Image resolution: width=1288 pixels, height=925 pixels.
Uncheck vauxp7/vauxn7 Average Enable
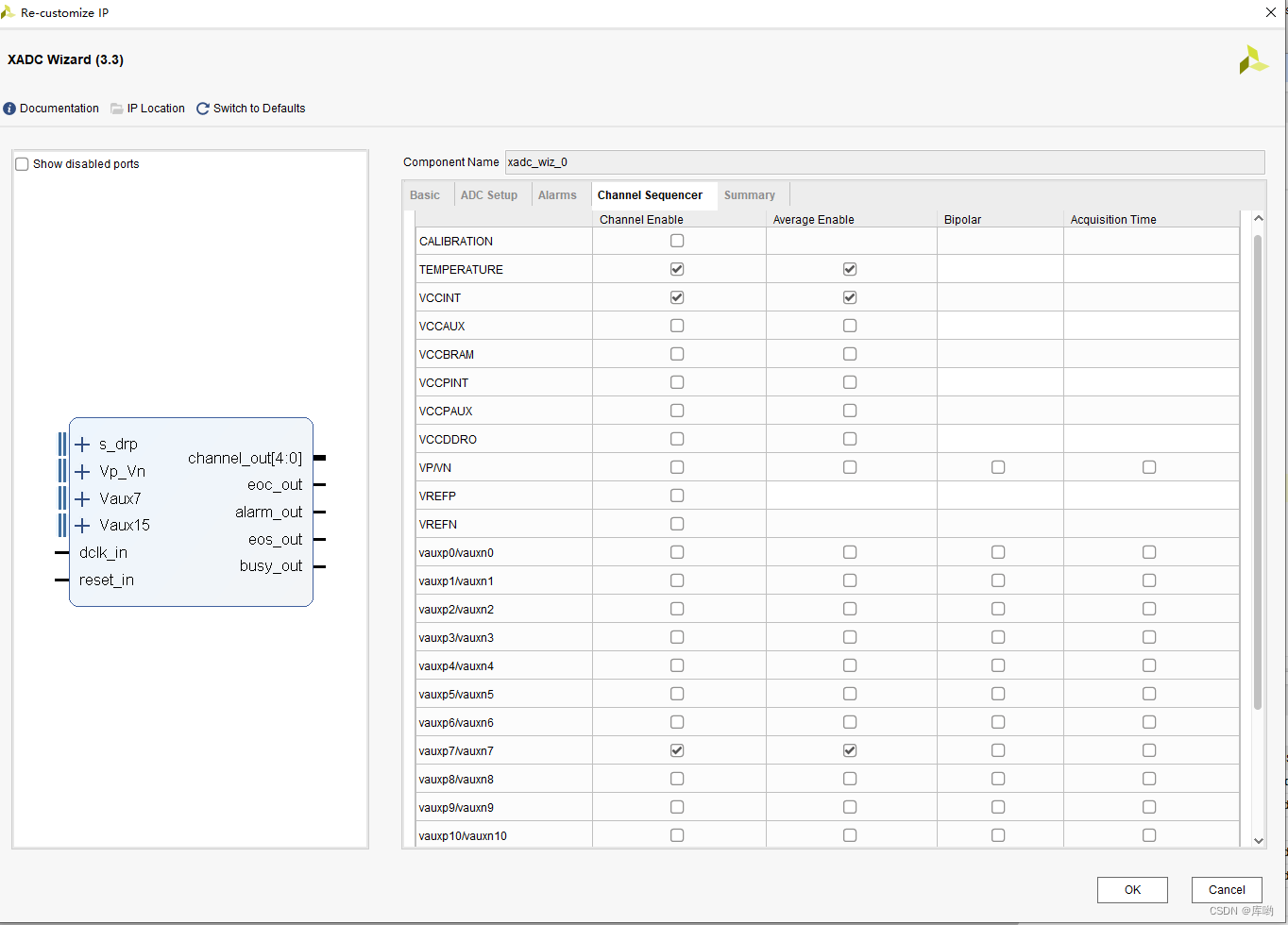(x=850, y=750)
